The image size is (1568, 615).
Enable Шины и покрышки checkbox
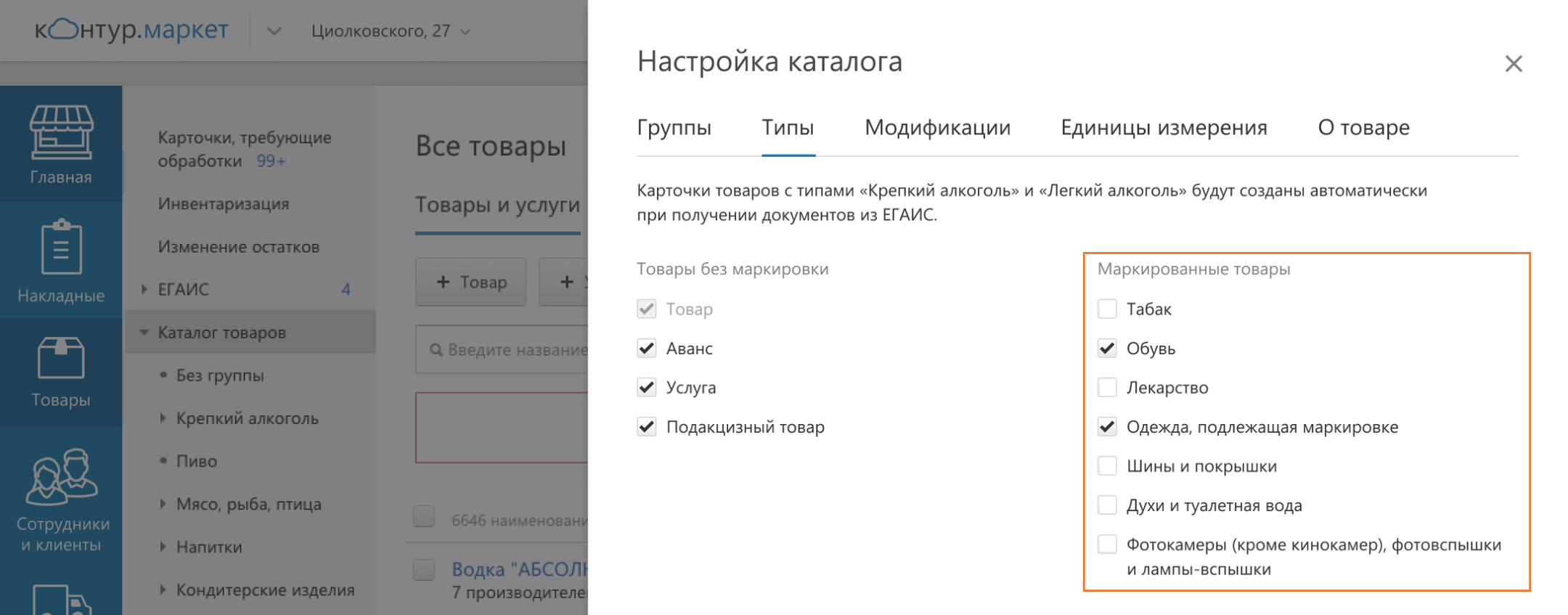pyautogui.click(x=1107, y=466)
